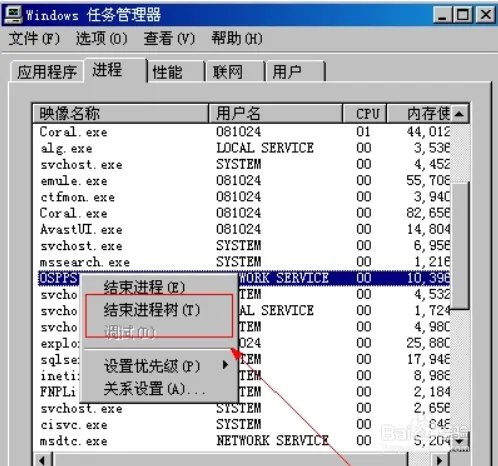Click the vertical scrollbar thumb
The width and height of the screenshot is (498, 466).
[x=460, y=246]
